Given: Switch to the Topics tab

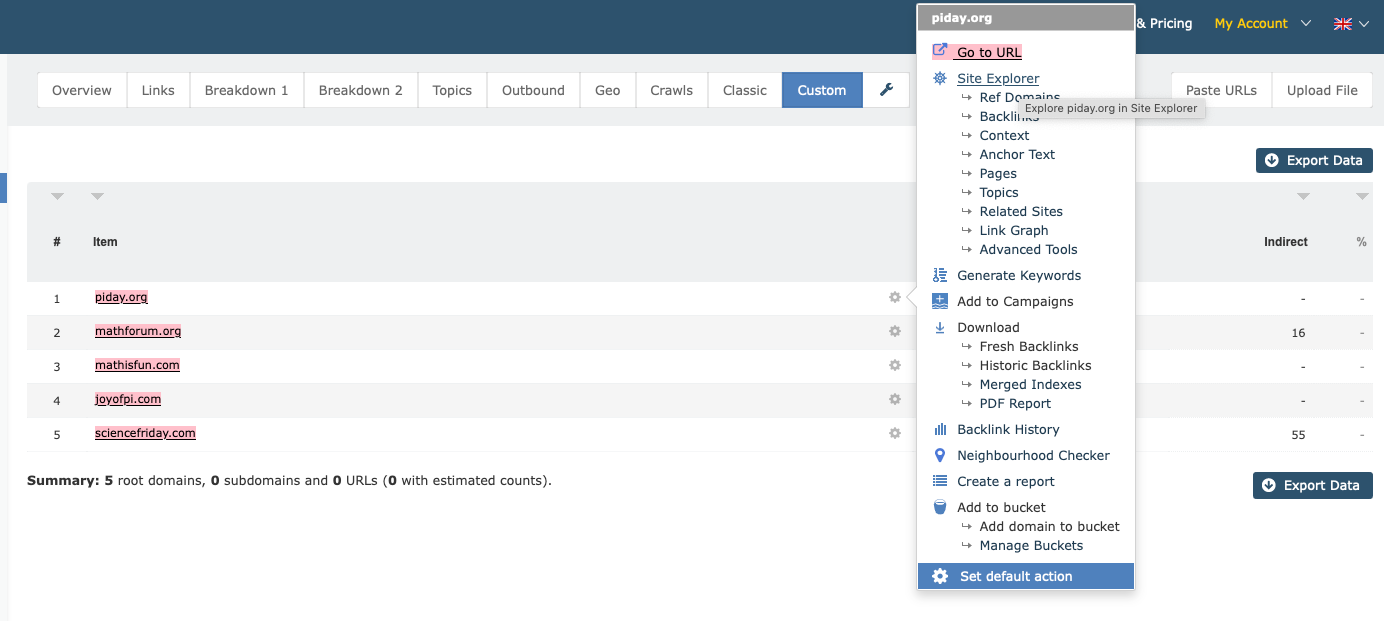Looking at the screenshot, I should pyautogui.click(x=451, y=89).
